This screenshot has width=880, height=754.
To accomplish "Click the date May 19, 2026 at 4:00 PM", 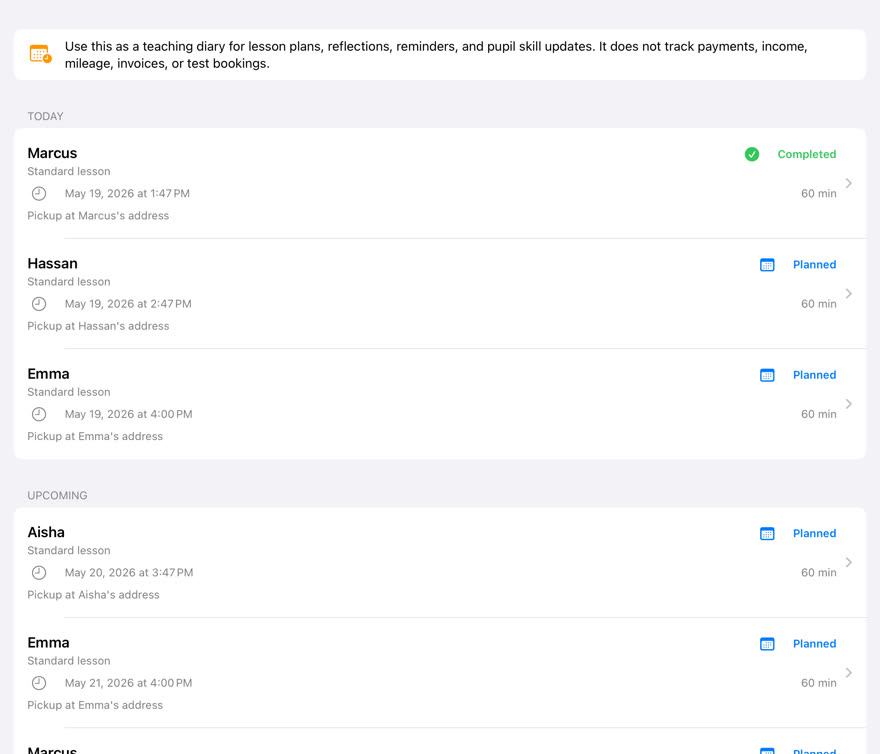I will 129,414.
